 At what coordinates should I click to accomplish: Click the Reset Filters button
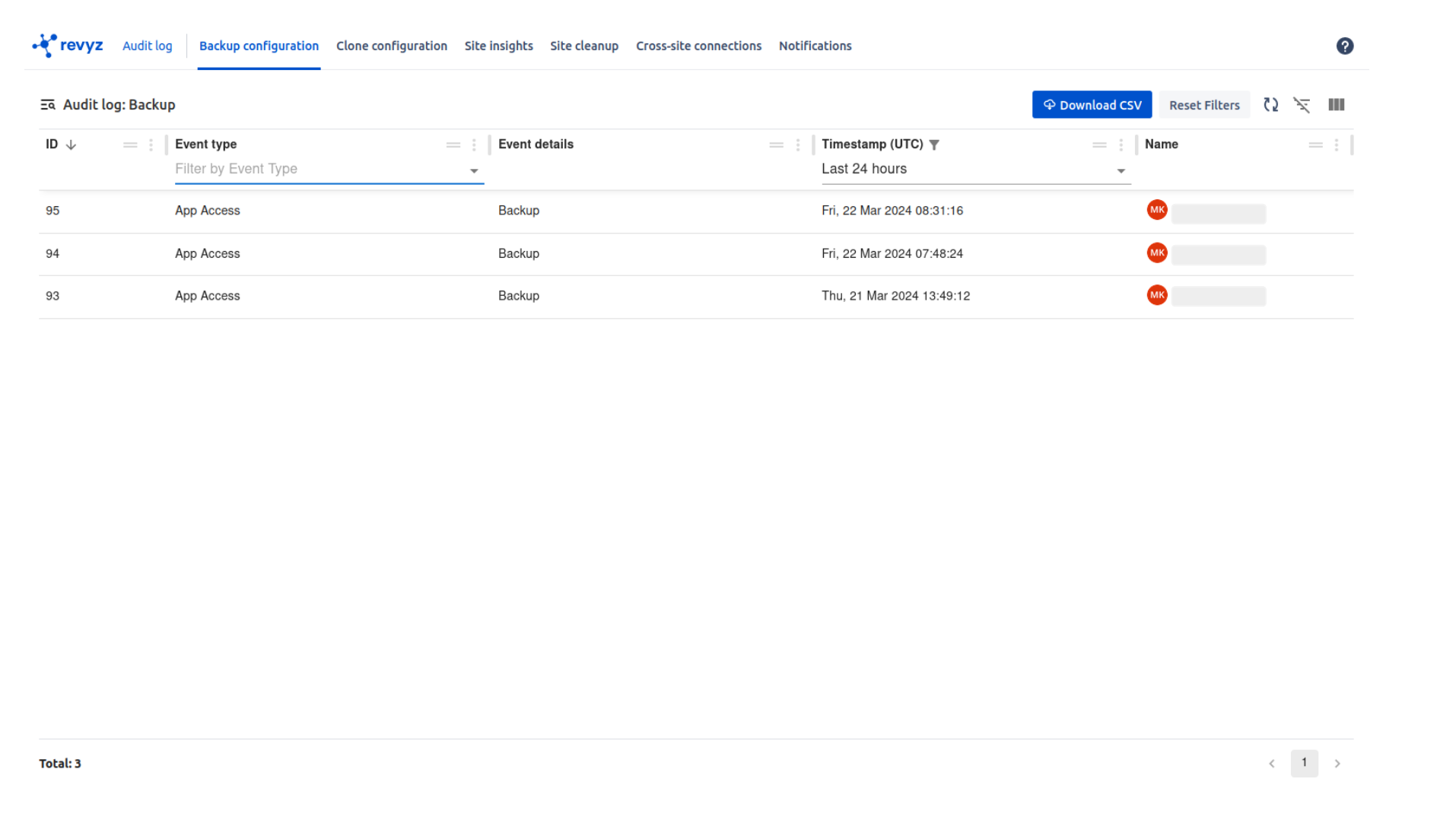[1203, 105]
